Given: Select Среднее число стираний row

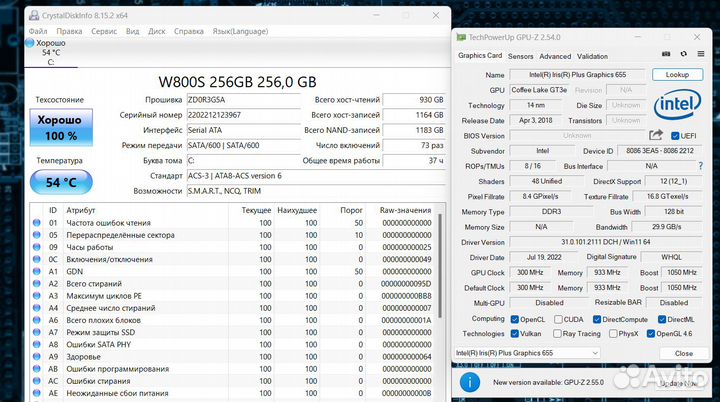Looking at the screenshot, I should (232, 308).
